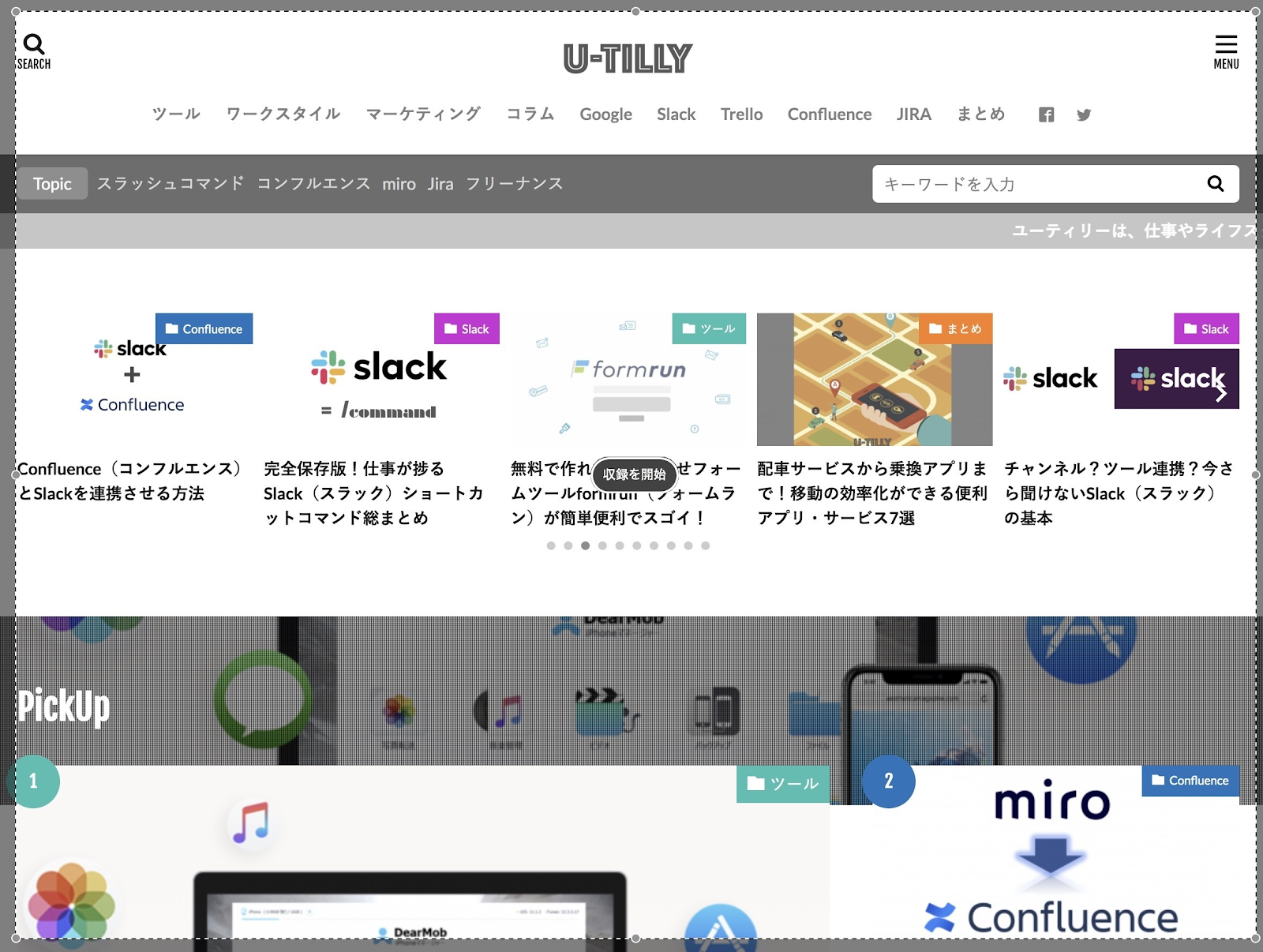The width and height of the screenshot is (1263, 952).
Task: Open the Twitter icon in navigation
Action: [x=1084, y=114]
